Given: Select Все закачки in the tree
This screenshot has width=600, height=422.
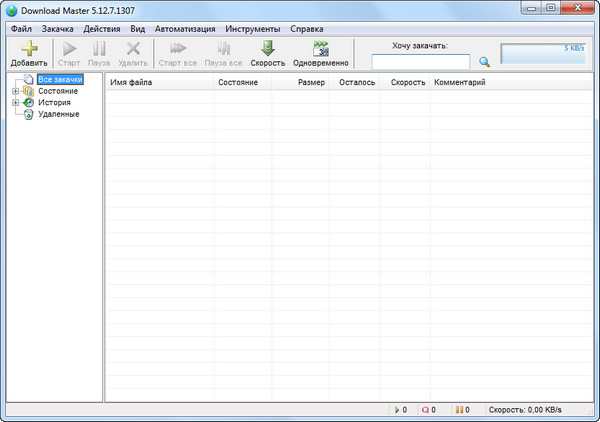Looking at the screenshot, I should click(60, 79).
